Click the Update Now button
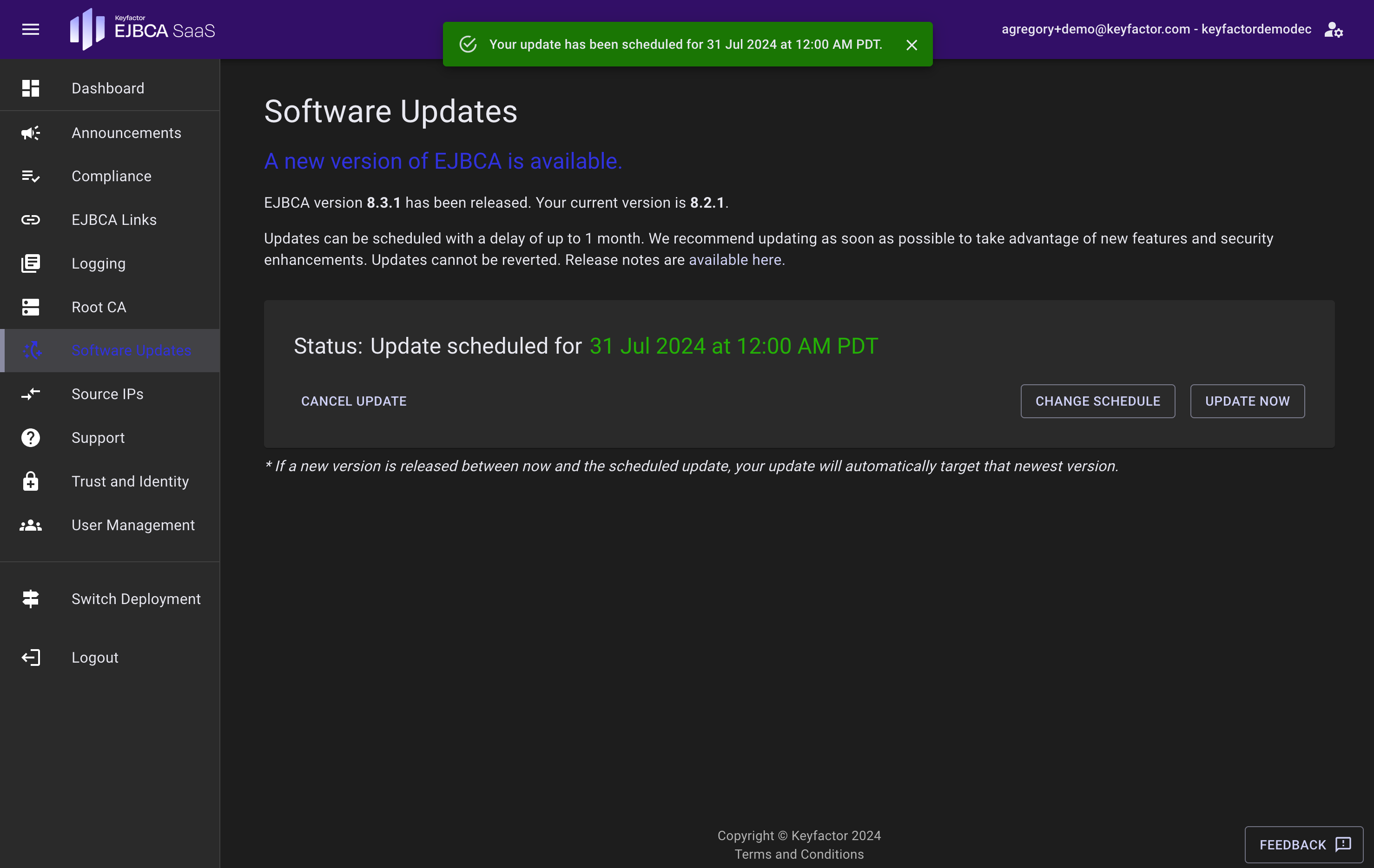The width and height of the screenshot is (1374, 868). coord(1247,401)
